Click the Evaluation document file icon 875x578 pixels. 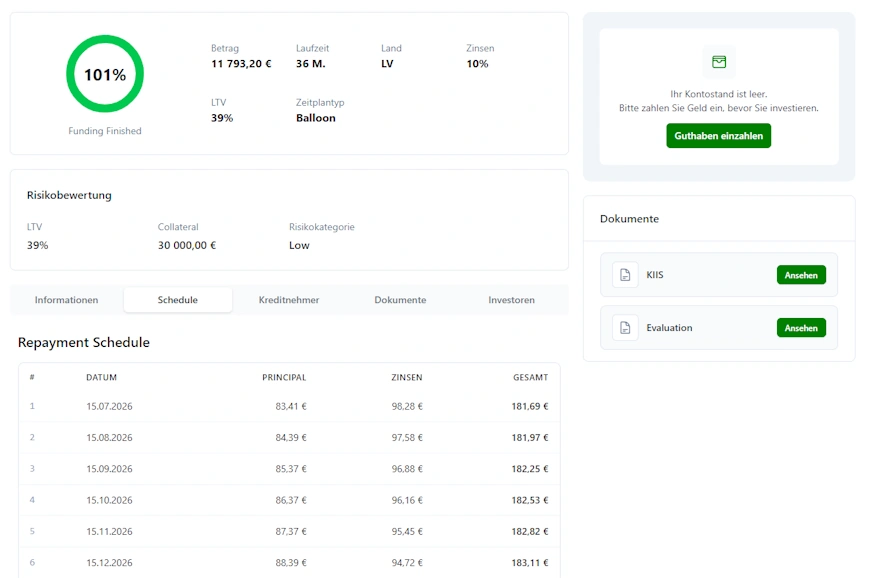(x=625, y=328)
